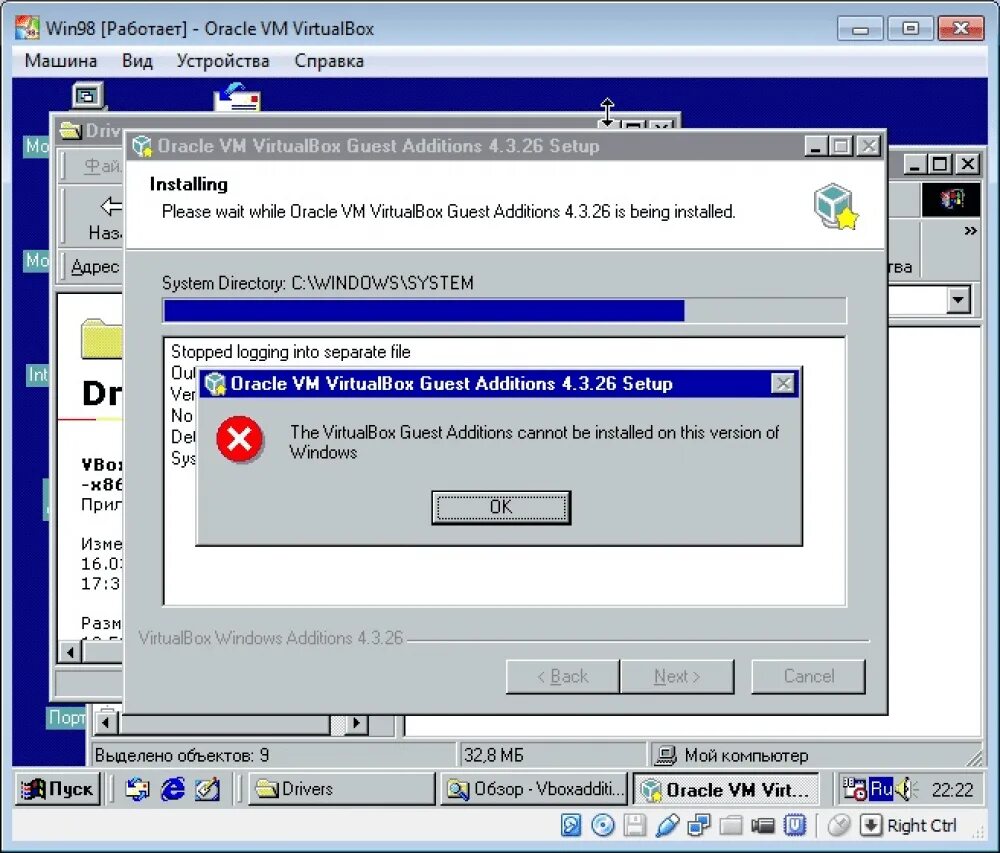Click the Next button in installer
Screen dimensions: 1000x853
coord(677,676)
